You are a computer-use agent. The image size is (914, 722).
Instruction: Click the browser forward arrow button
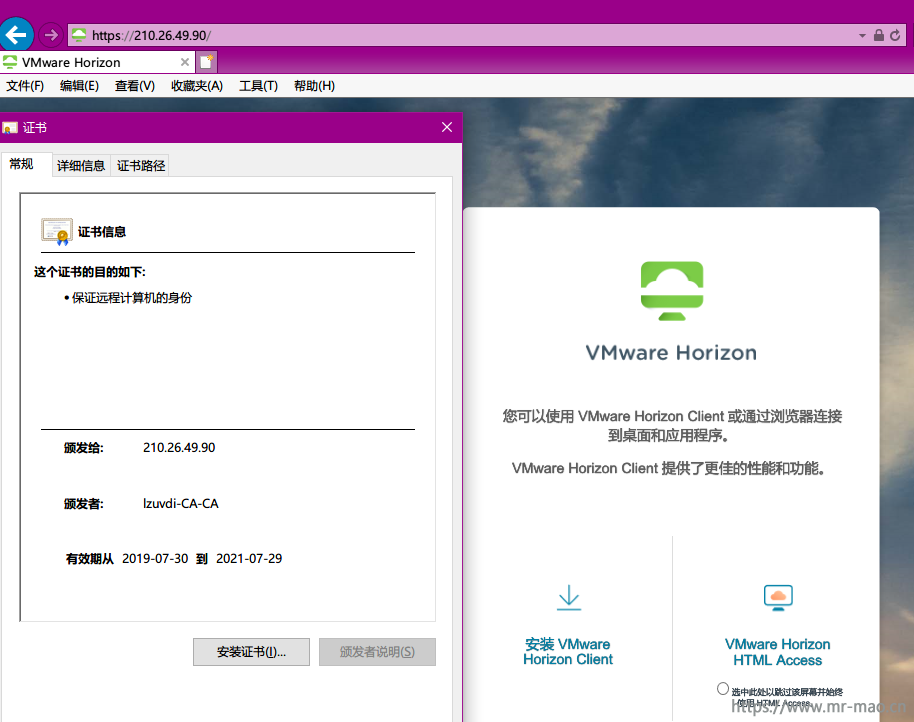point(51,35)
